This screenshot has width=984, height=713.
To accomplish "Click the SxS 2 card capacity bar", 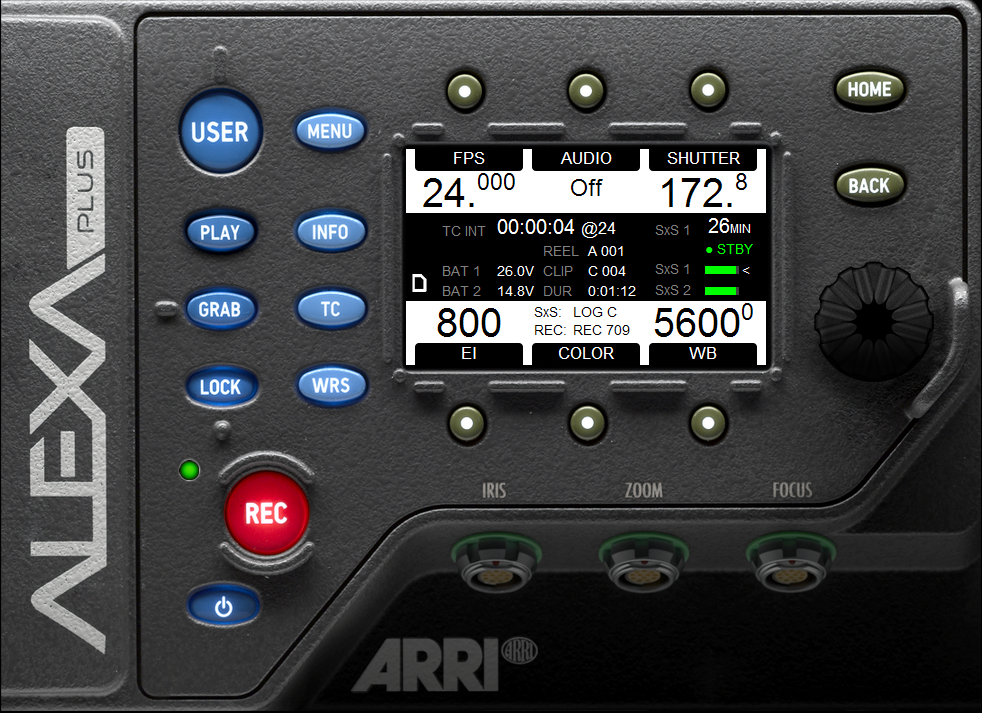I will pos(722,291).
